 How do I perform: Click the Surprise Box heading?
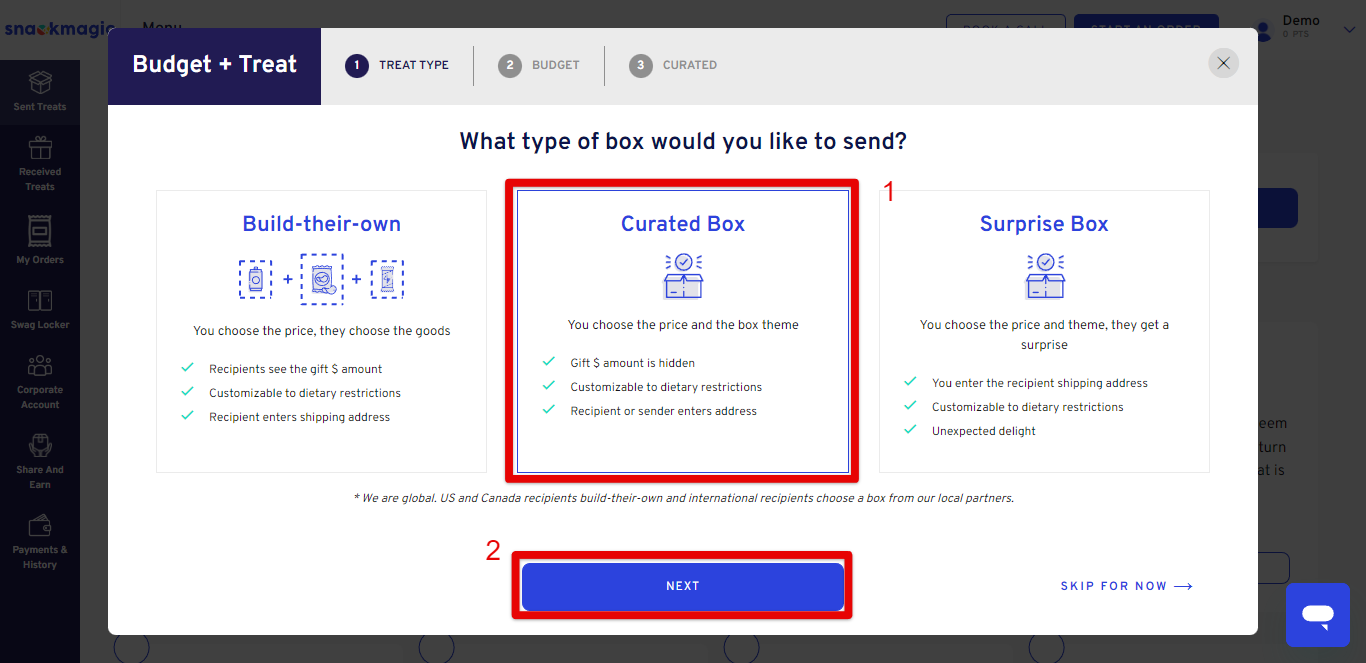pos(1044,224)
